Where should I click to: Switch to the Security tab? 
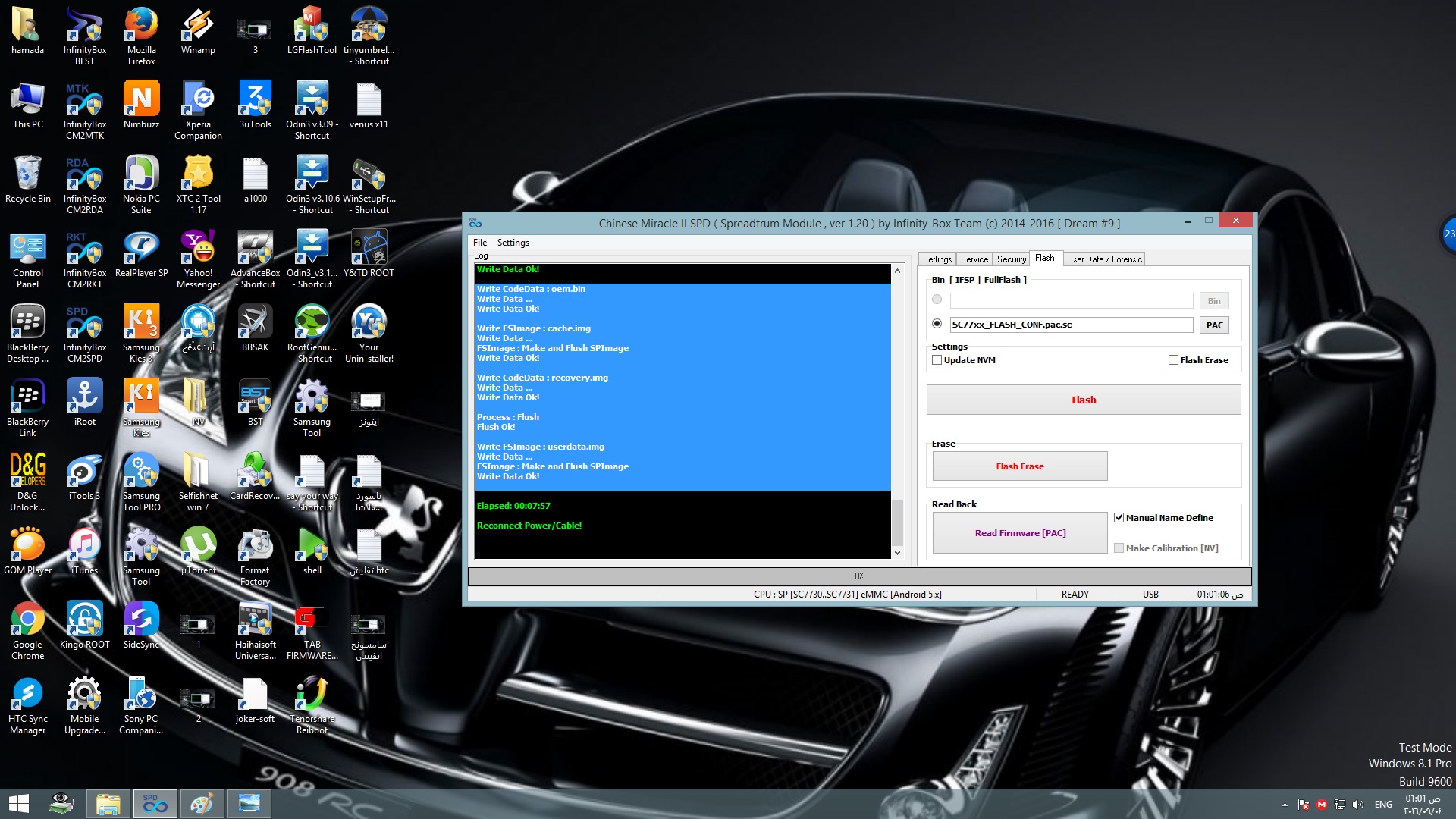click(x=1012, y=259)
